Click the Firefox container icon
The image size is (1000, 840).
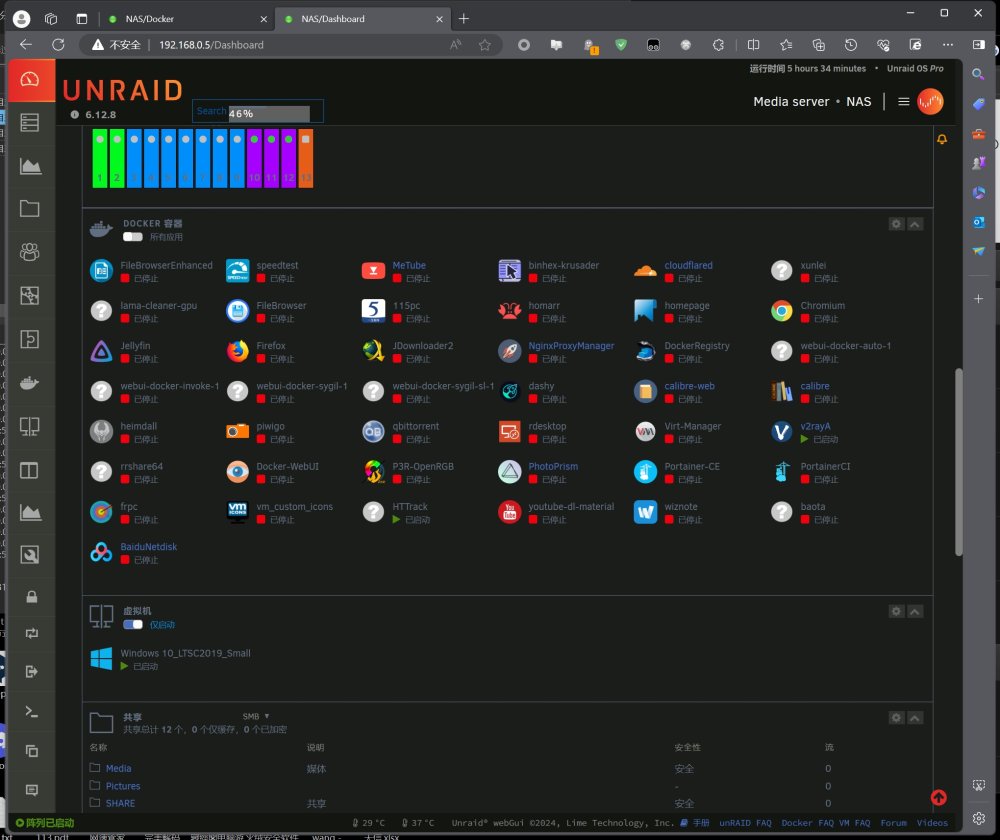pos(237,351)
